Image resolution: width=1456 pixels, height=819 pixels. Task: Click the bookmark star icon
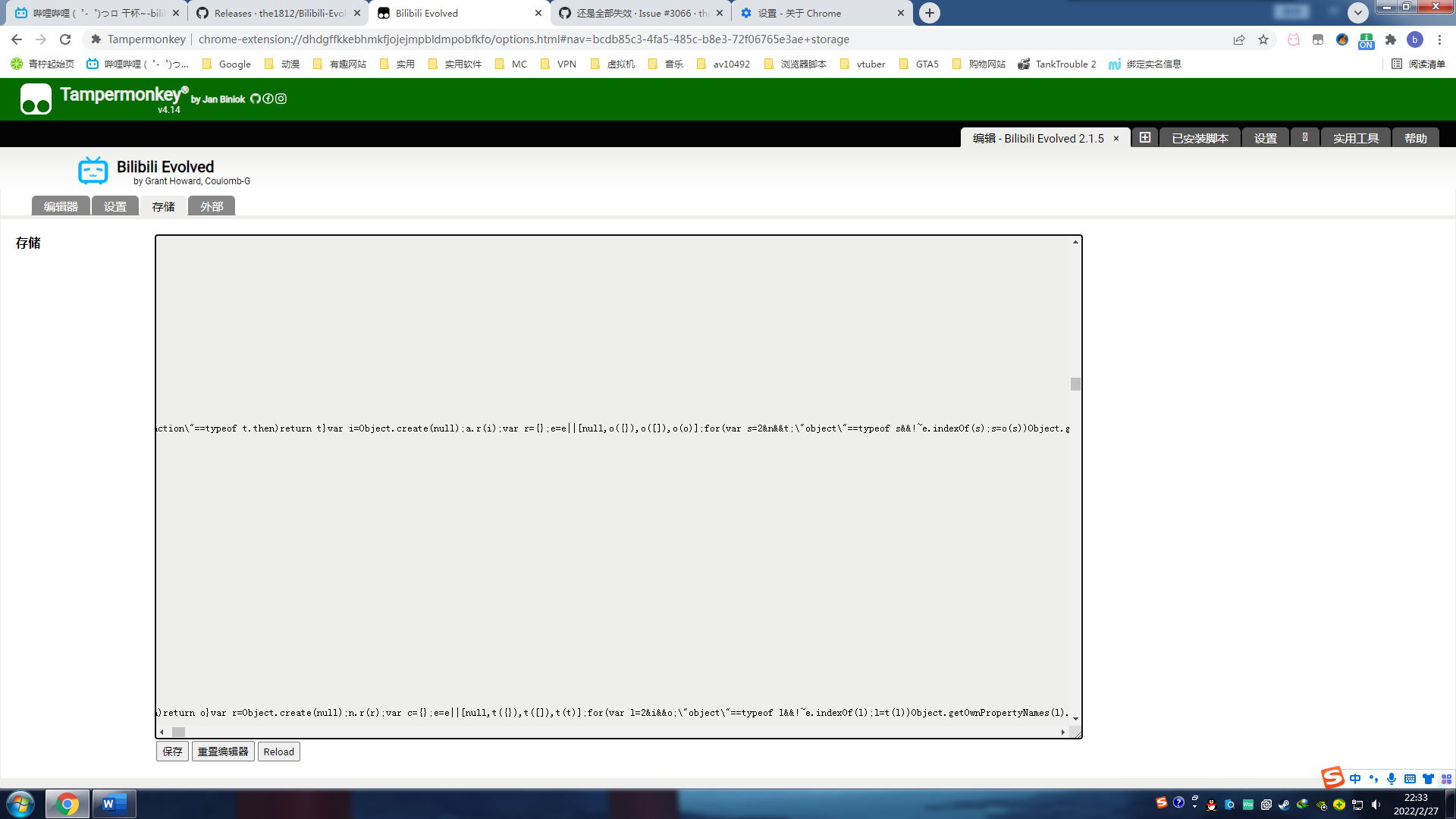point(1263,39)
